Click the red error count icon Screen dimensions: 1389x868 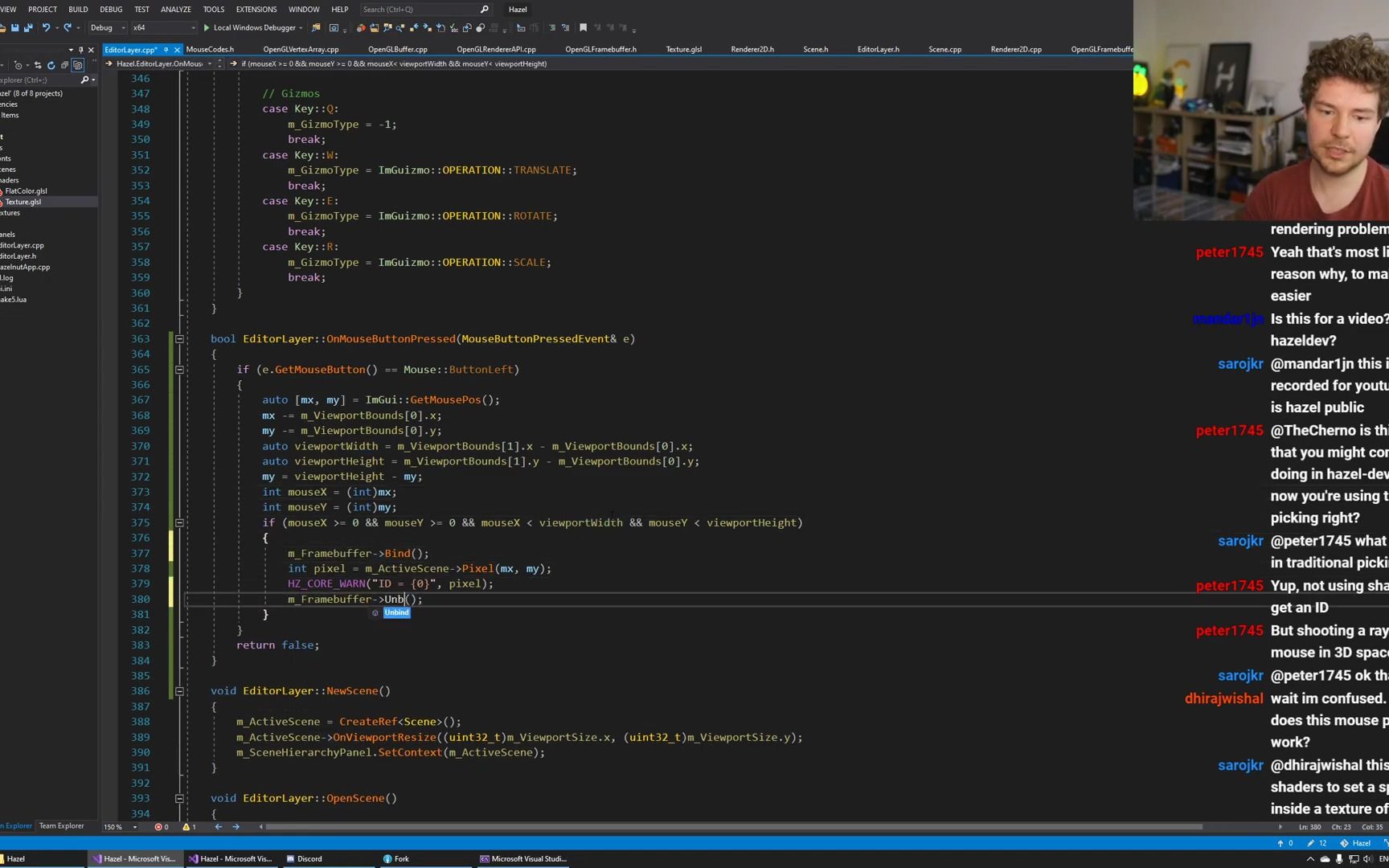(158, 827)
